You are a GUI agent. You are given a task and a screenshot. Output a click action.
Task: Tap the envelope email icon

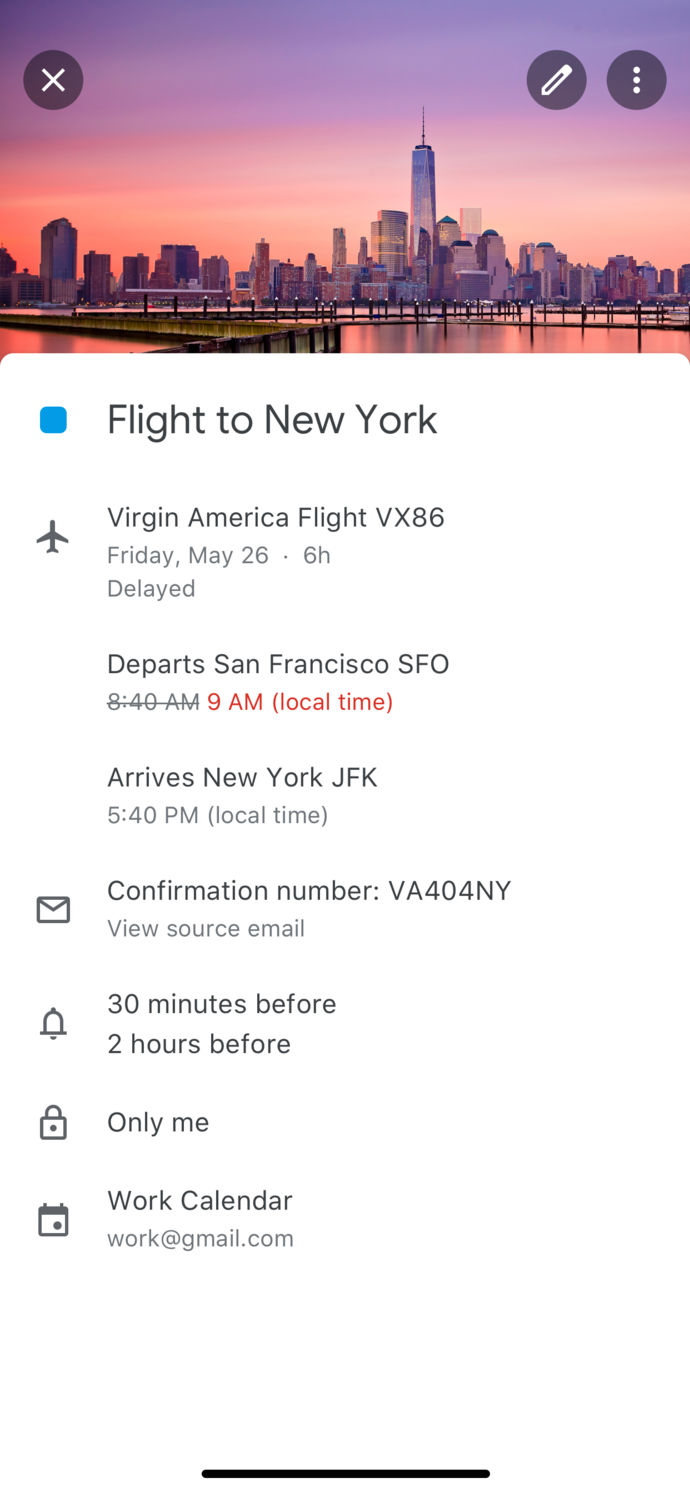pos(53,909)
